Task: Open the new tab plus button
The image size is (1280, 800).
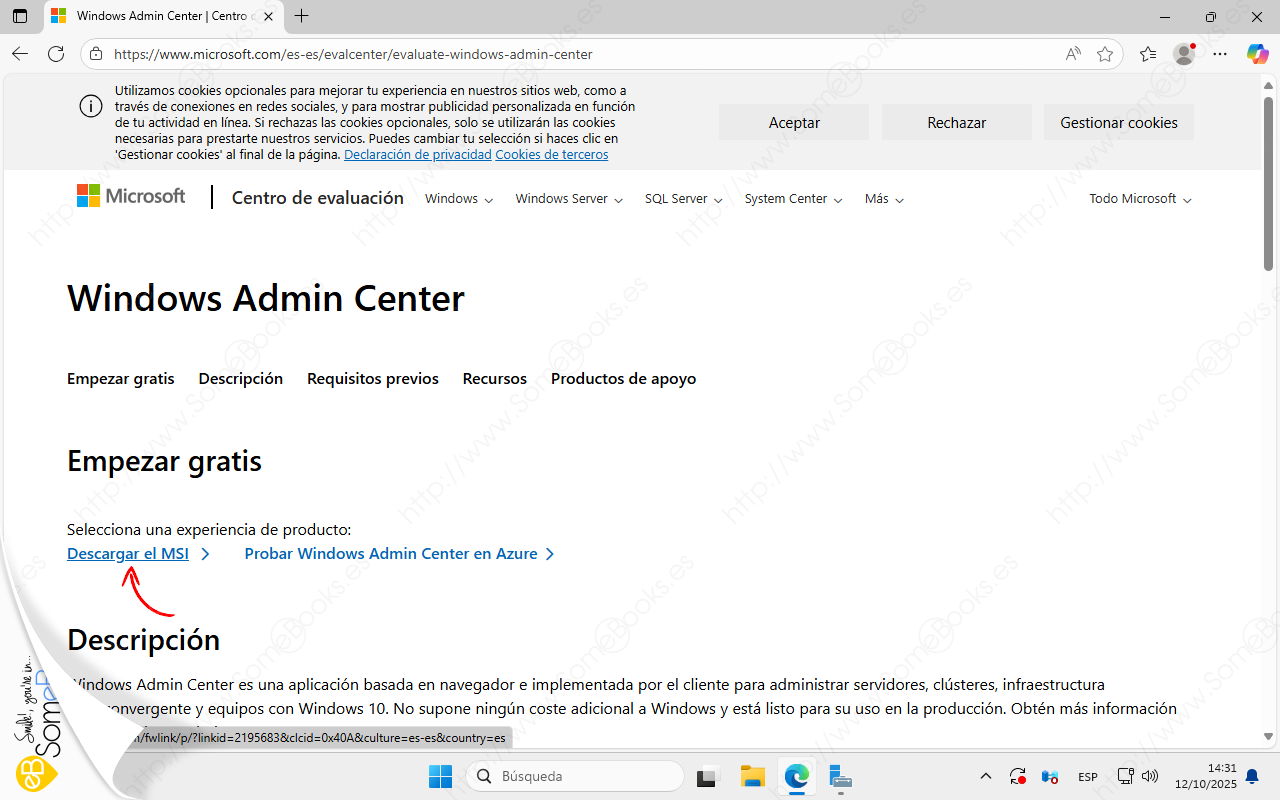Action: (x=302, y=16)
